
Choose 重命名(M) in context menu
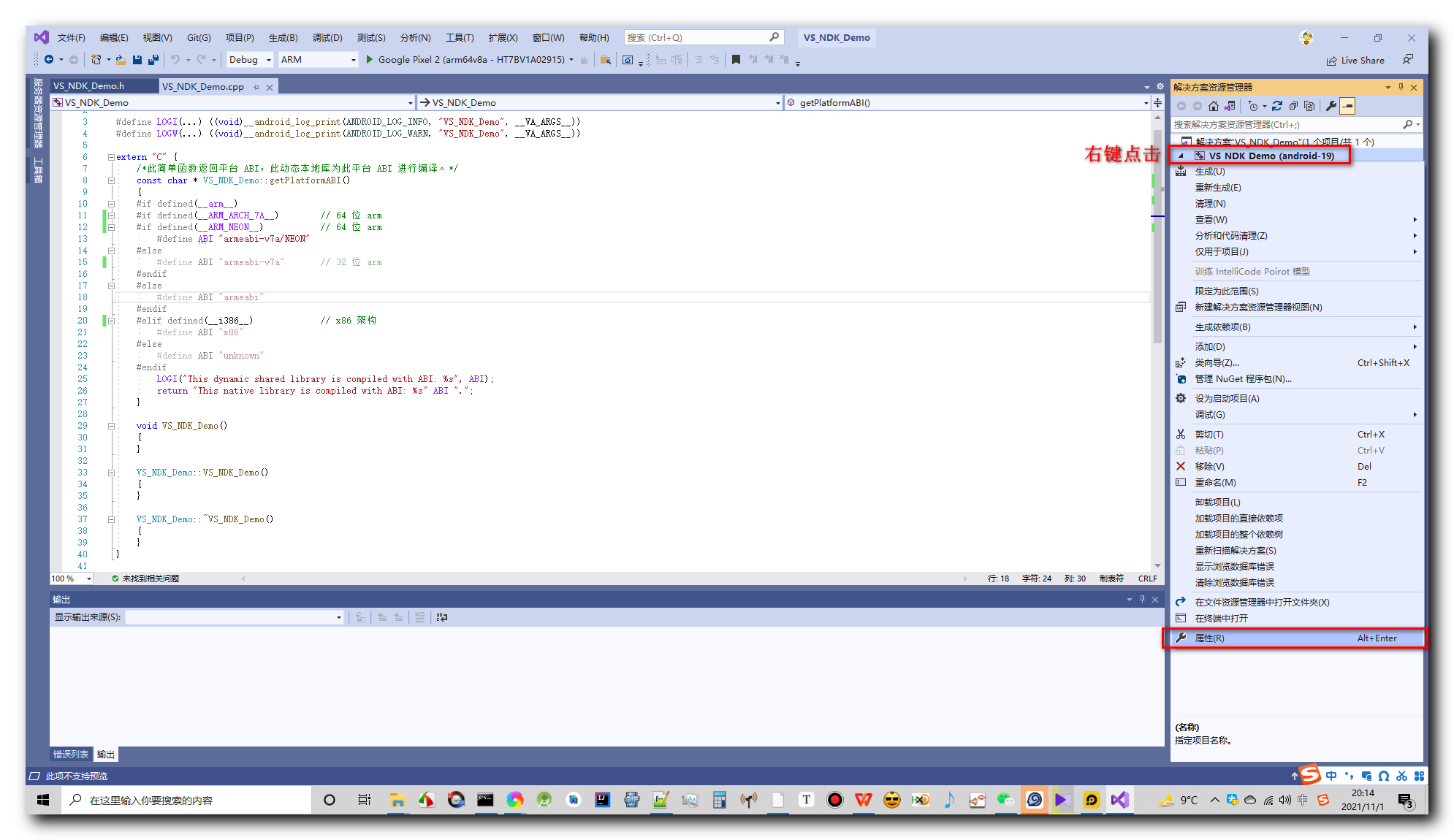pos(1297,483)
